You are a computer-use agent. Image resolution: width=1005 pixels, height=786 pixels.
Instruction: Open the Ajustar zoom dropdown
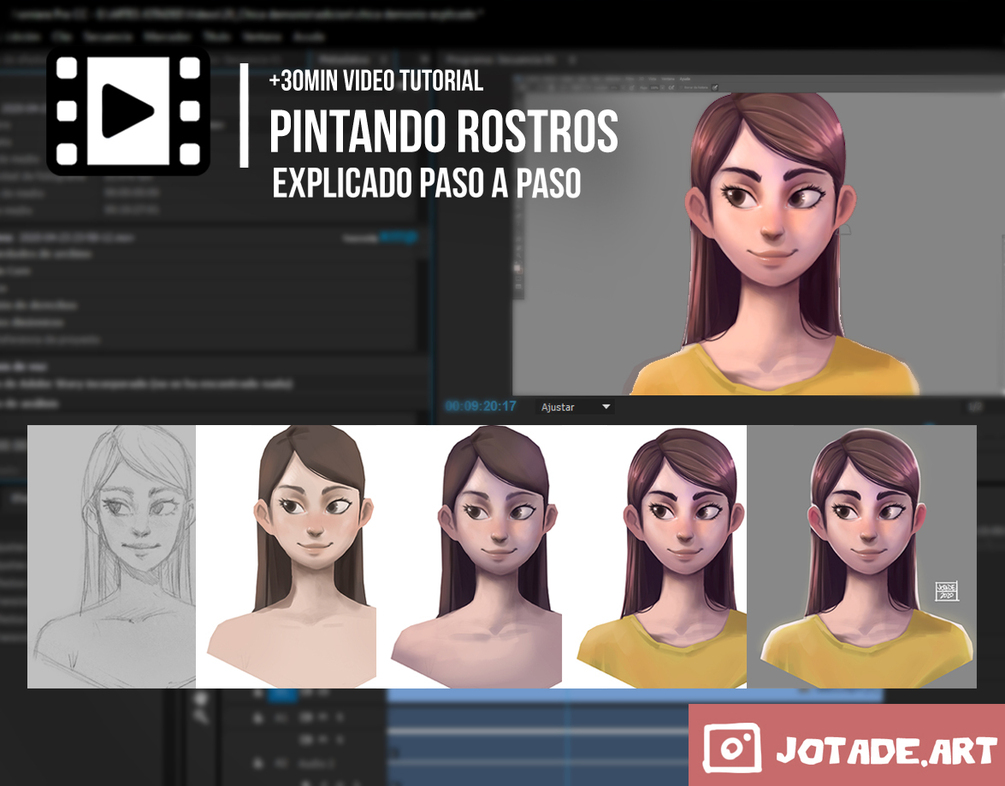(575, 406)
